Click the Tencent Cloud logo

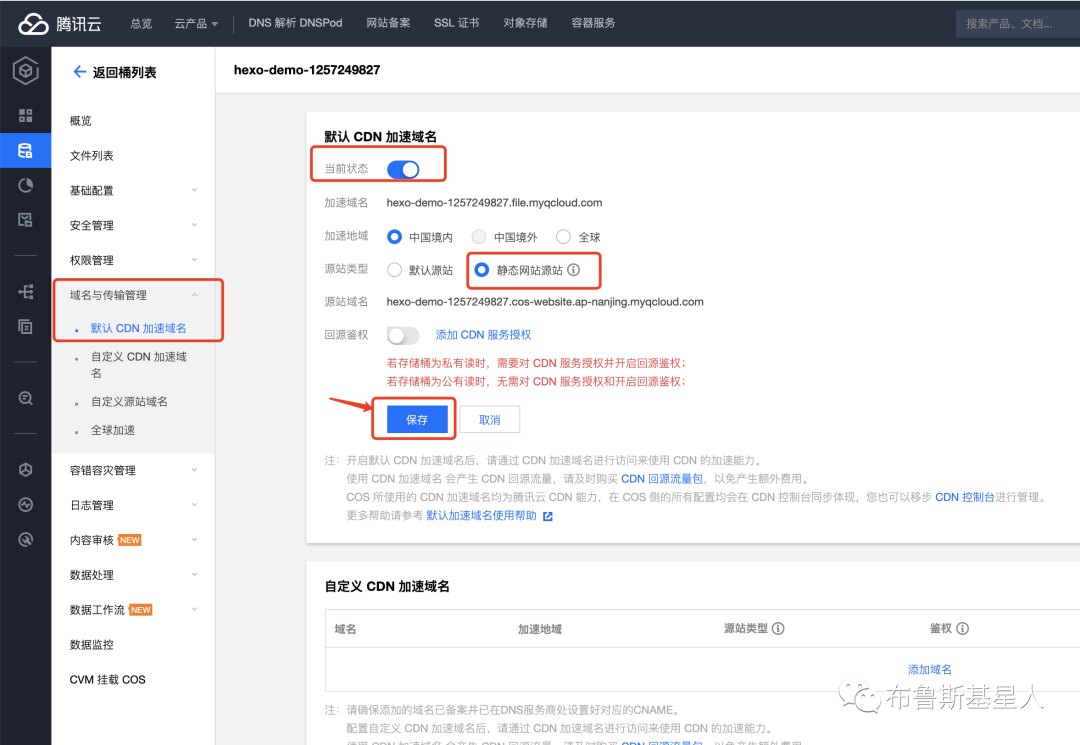coord(60,23)
